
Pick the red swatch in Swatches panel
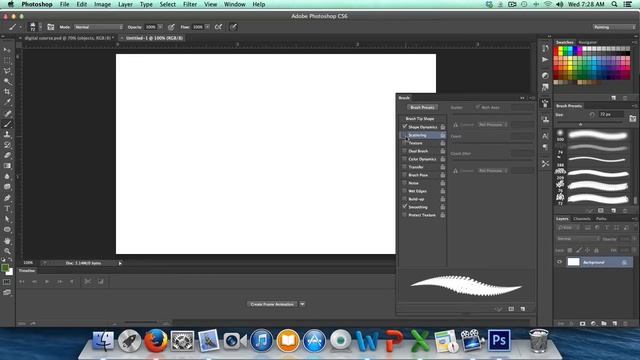(556, 49)
